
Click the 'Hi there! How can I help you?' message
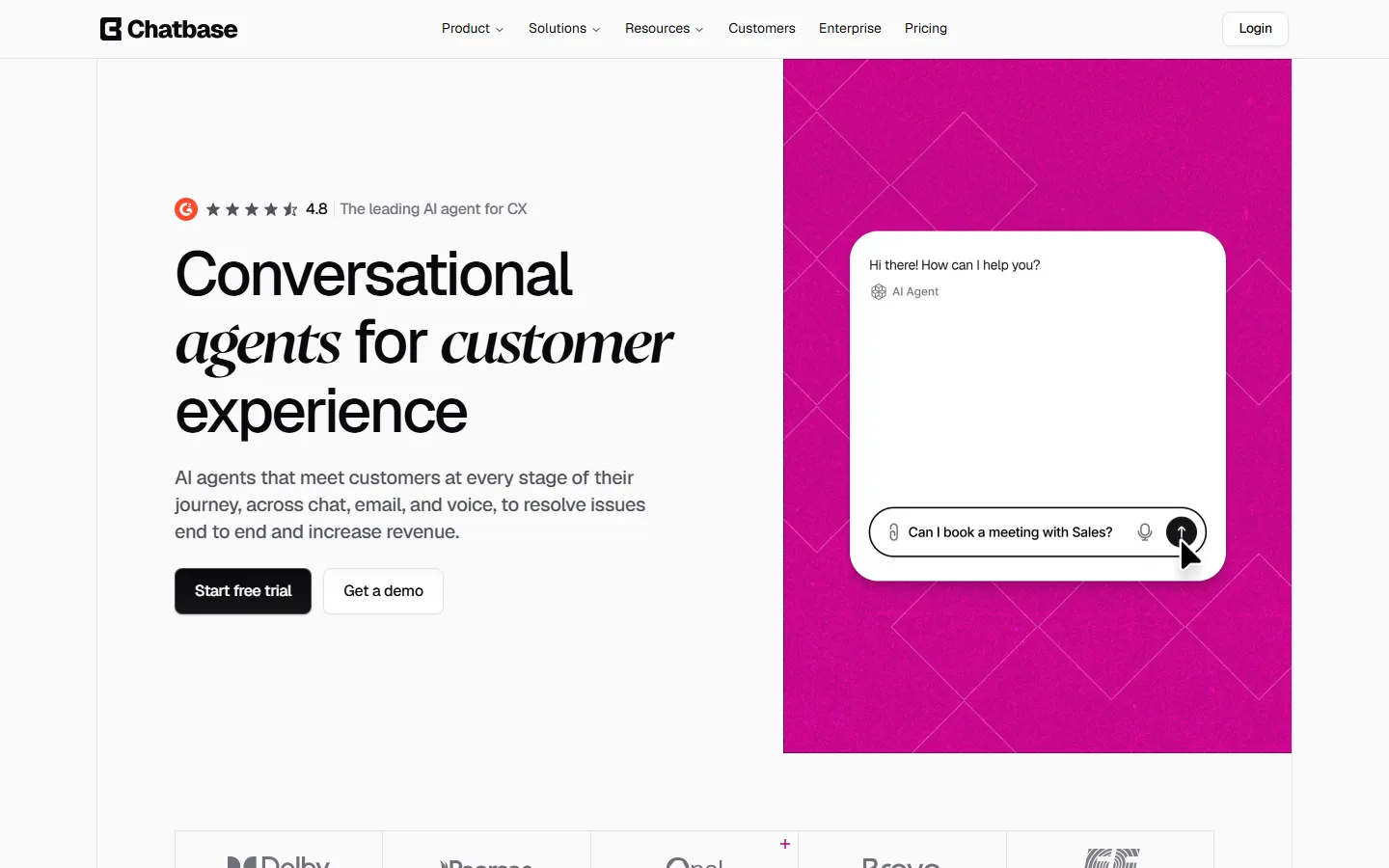coord(954,265)
